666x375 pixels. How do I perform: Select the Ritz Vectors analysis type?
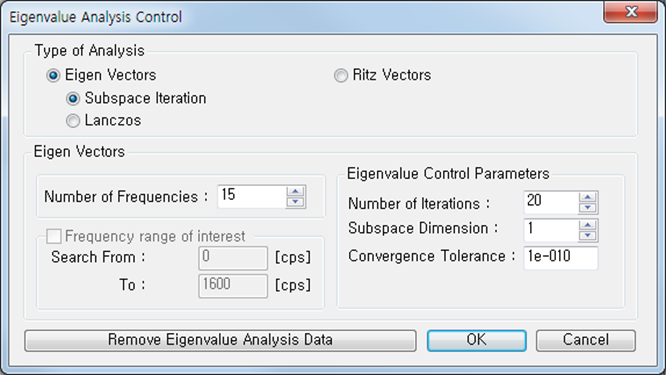(341, 76)
